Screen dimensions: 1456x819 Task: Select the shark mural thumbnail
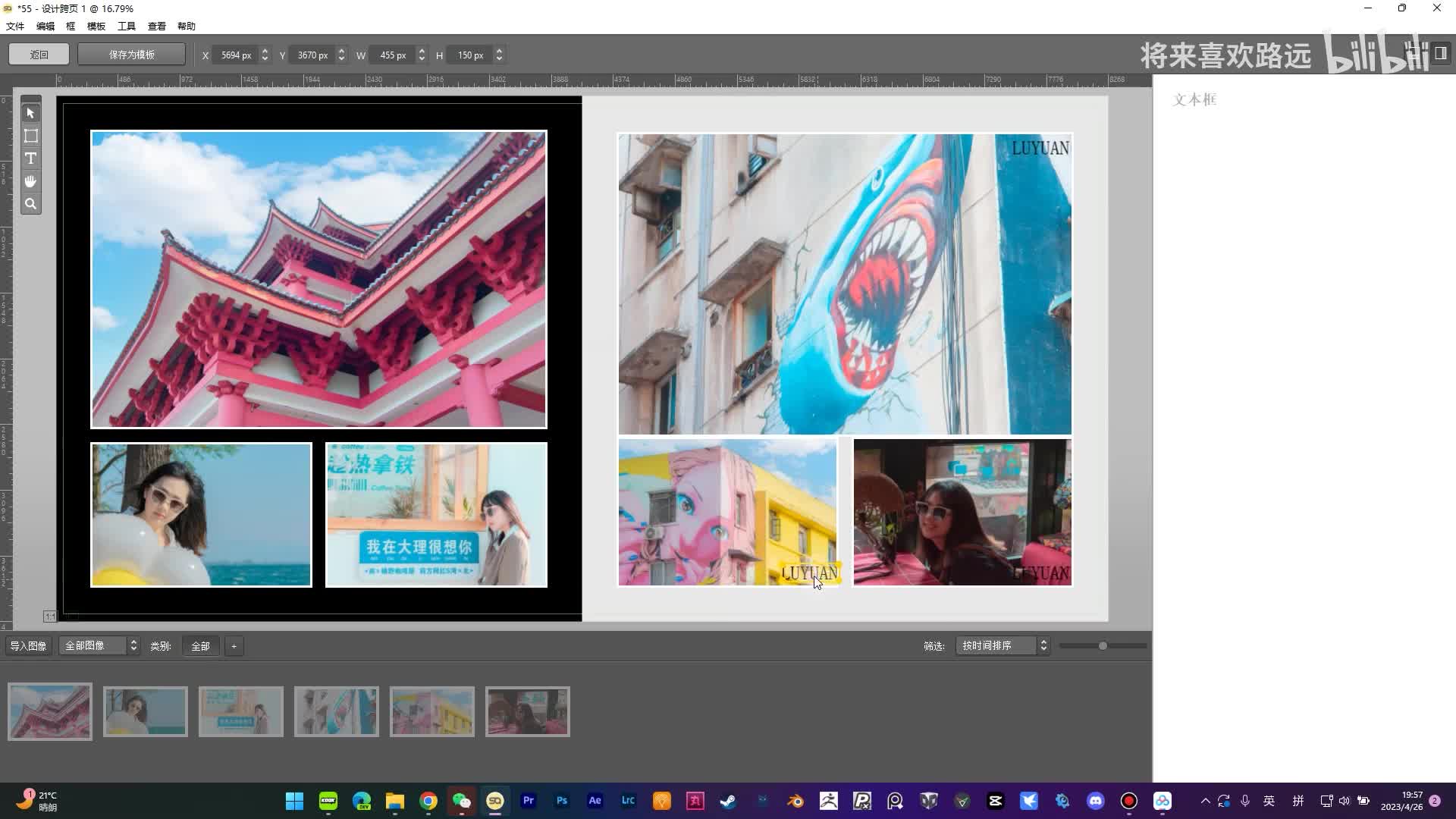tap(336, 711)
